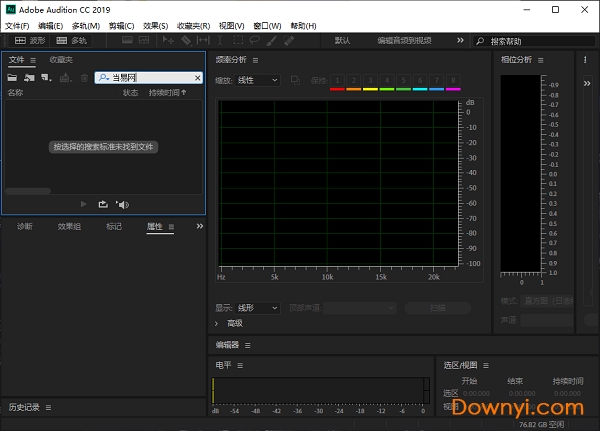Click the Open File folder icon

pos(13,77)
